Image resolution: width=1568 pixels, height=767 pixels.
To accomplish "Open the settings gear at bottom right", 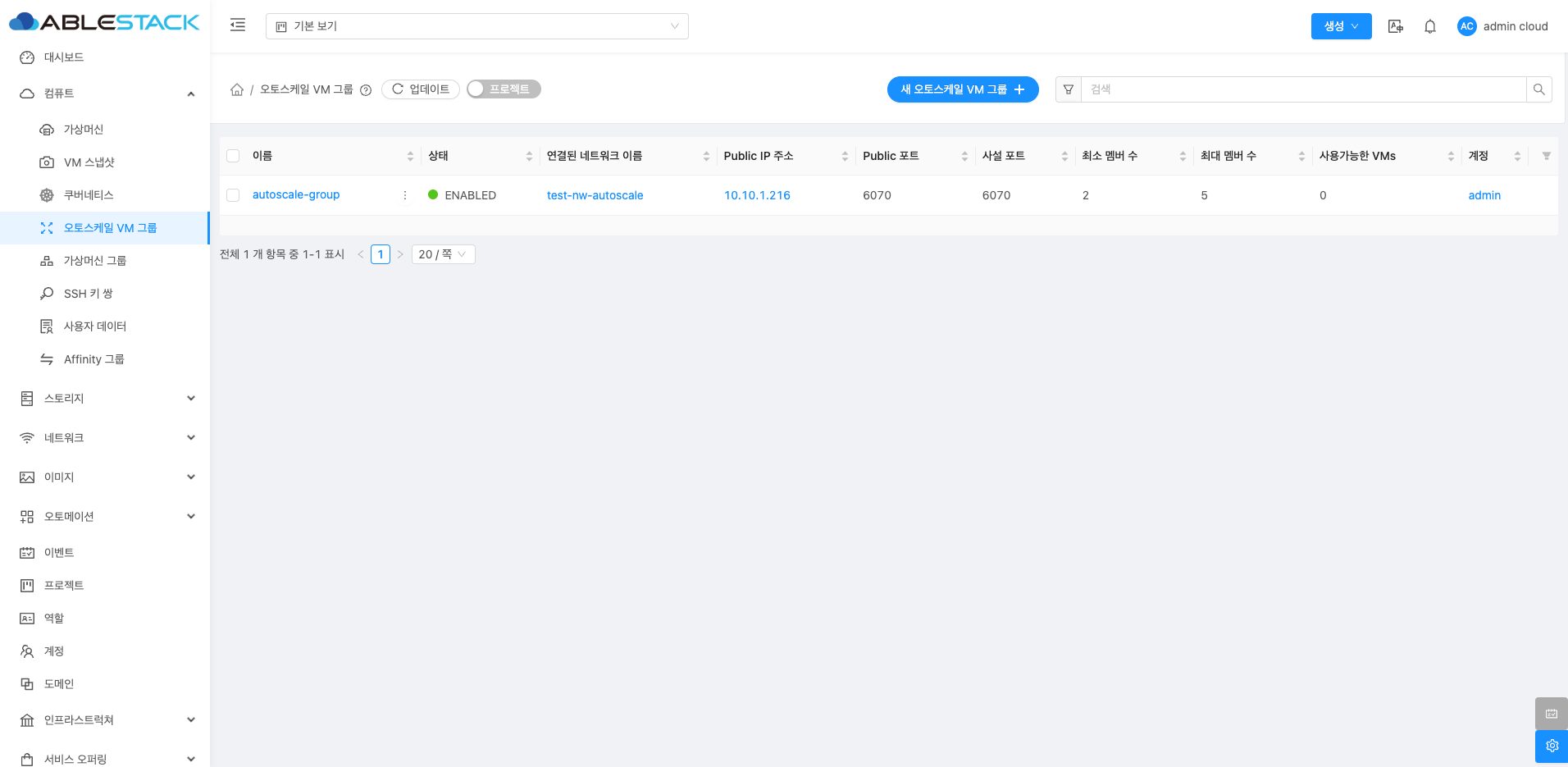I will 1551,746.
